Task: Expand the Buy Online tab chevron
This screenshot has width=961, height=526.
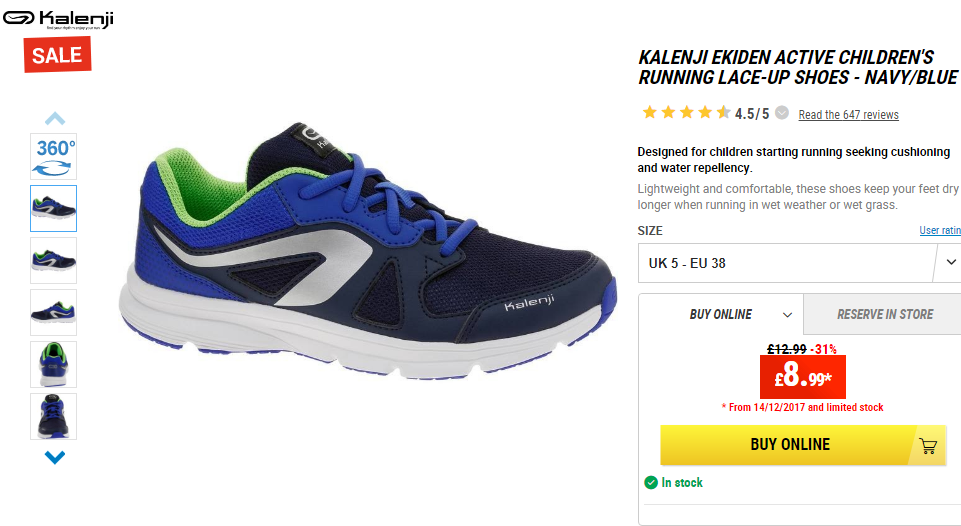Action: point(787,315)
